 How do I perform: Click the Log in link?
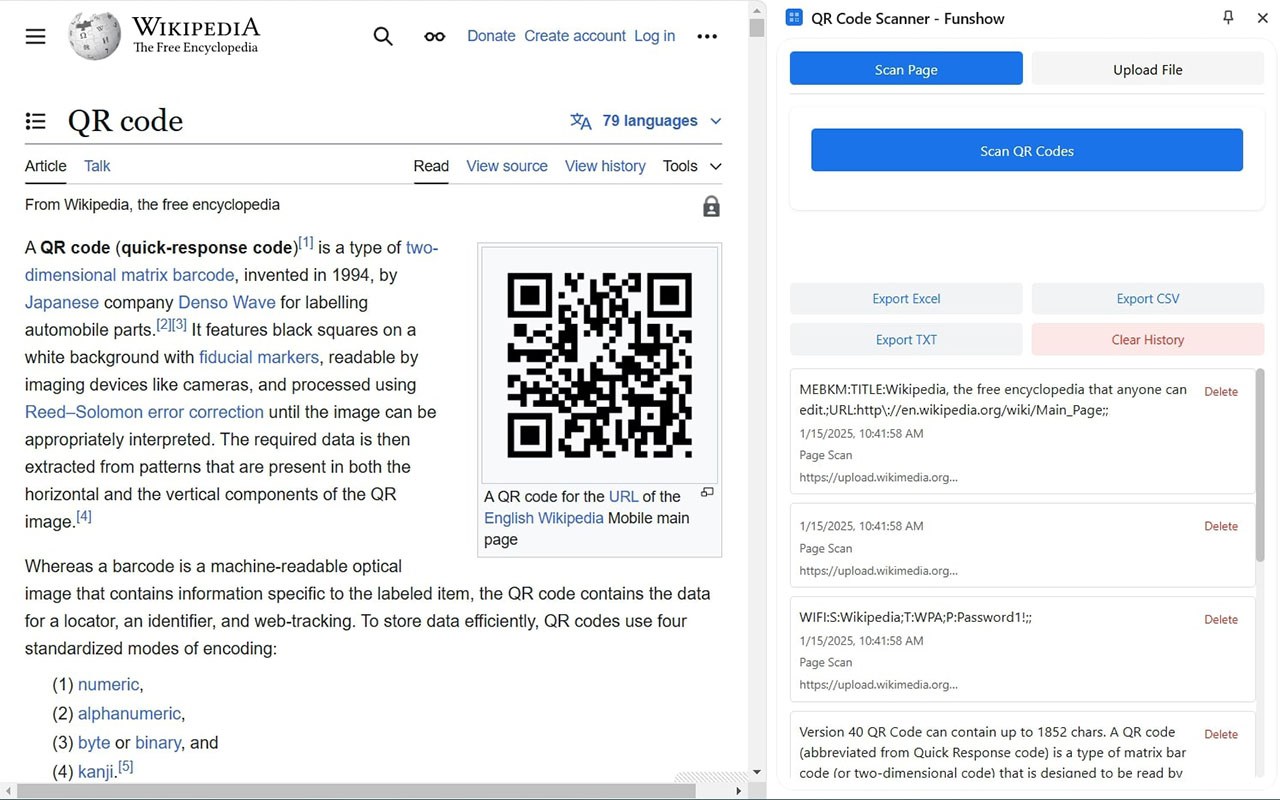[x=654, y=36]
